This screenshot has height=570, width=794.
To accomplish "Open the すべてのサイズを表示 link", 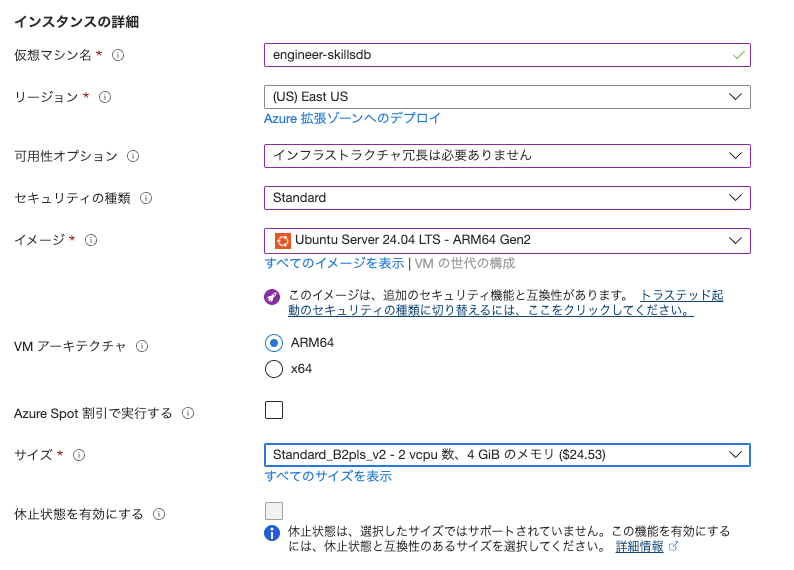I will pos(328,476).
